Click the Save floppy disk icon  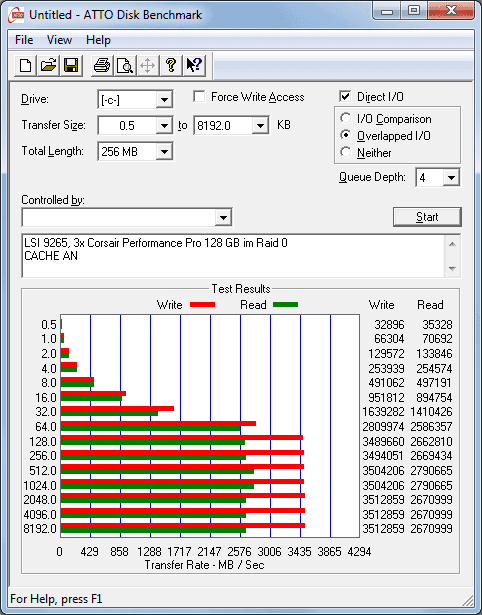(x=71, y=65)
